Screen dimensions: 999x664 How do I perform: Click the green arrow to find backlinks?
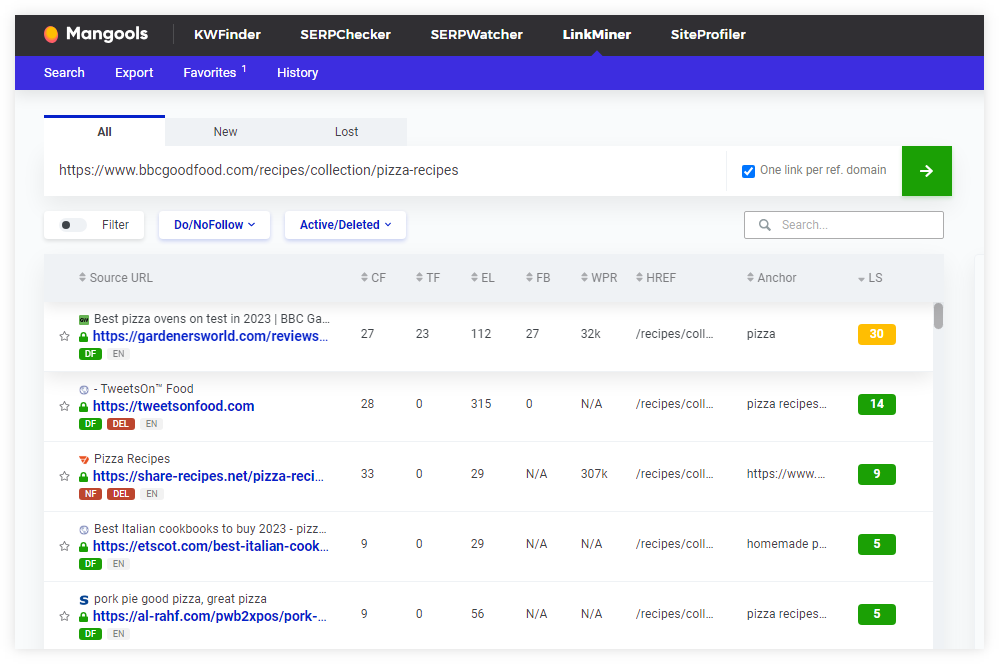926,171
